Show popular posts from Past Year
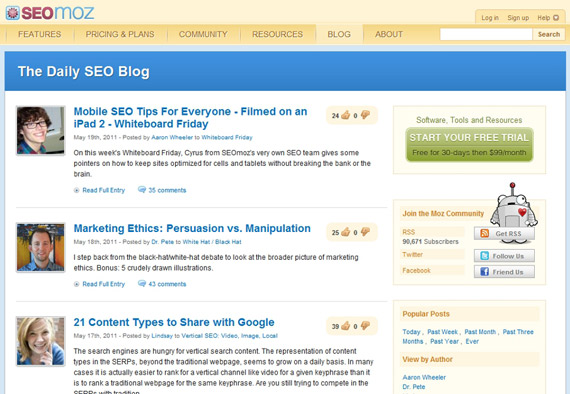This screenshot has width=570, height=394. click(x=444, y=341)
